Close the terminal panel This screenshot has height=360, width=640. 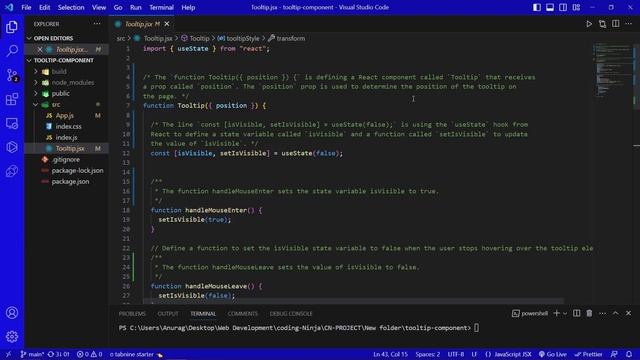[629, 313]
